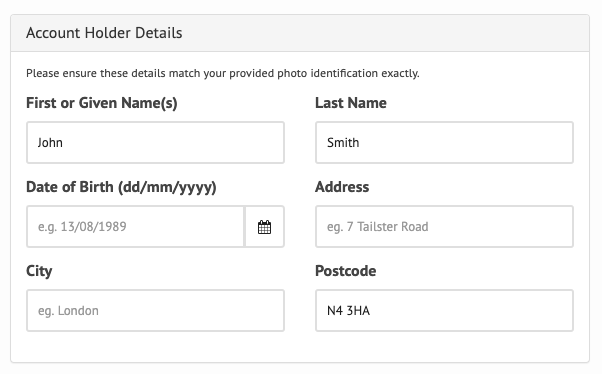Click into the Last Name input box
Image resolution: width=602 pixels, height=374 pixels.
tap(444, 142)
